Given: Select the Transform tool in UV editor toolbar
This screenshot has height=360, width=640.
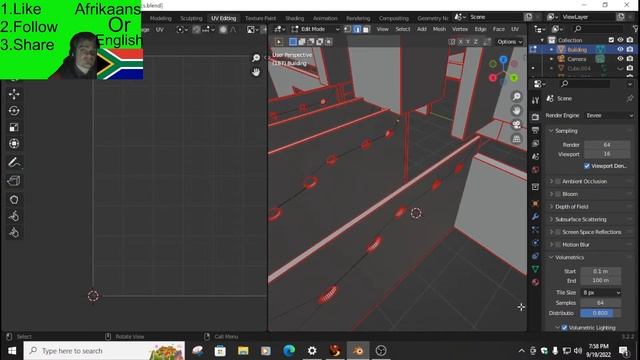Looking at the screenshot, I should pos(14,144).
